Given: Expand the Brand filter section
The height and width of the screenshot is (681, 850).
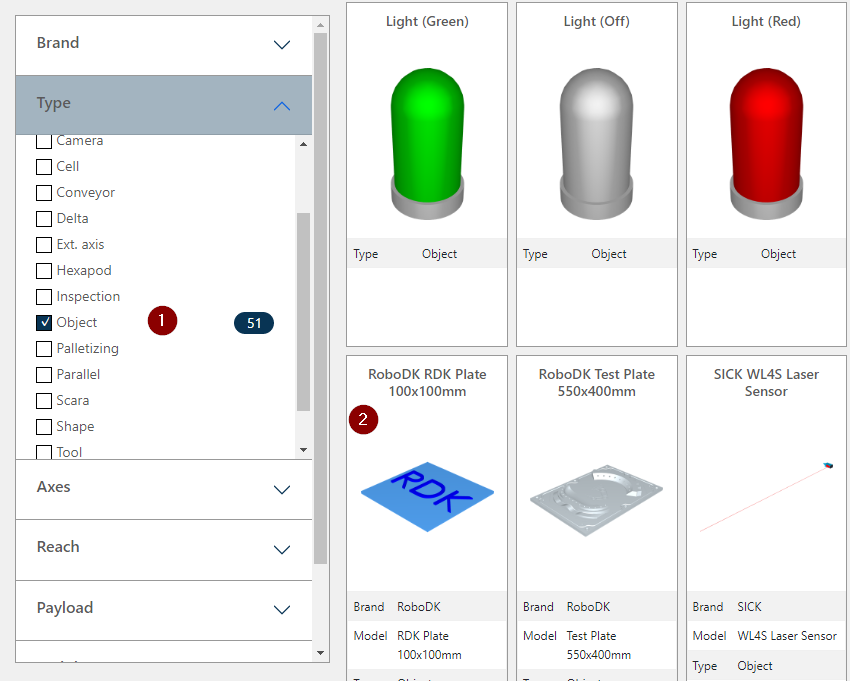Looking at the screenshot, I should [164, 45].
